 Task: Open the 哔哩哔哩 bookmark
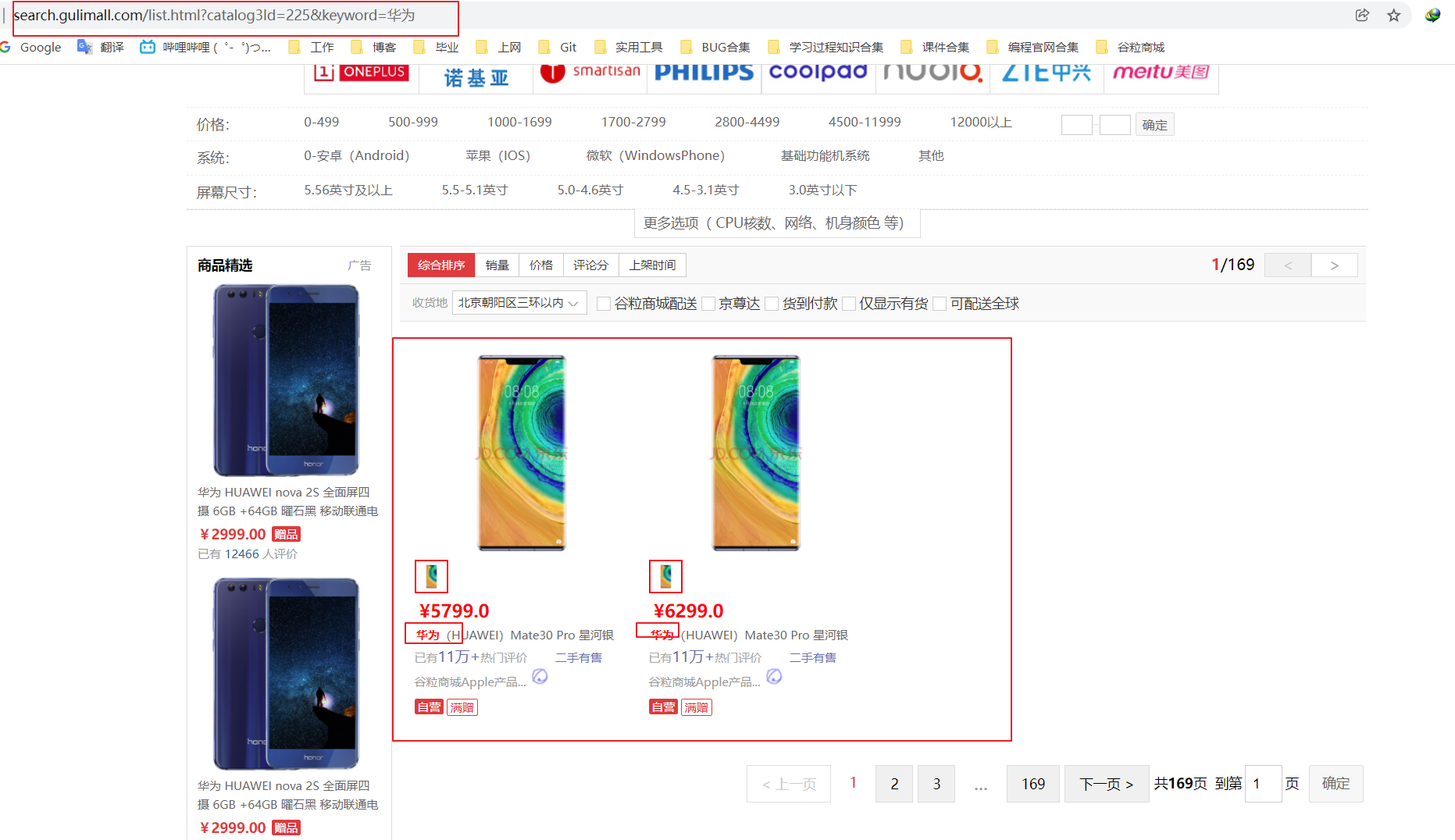pos(205,47)
